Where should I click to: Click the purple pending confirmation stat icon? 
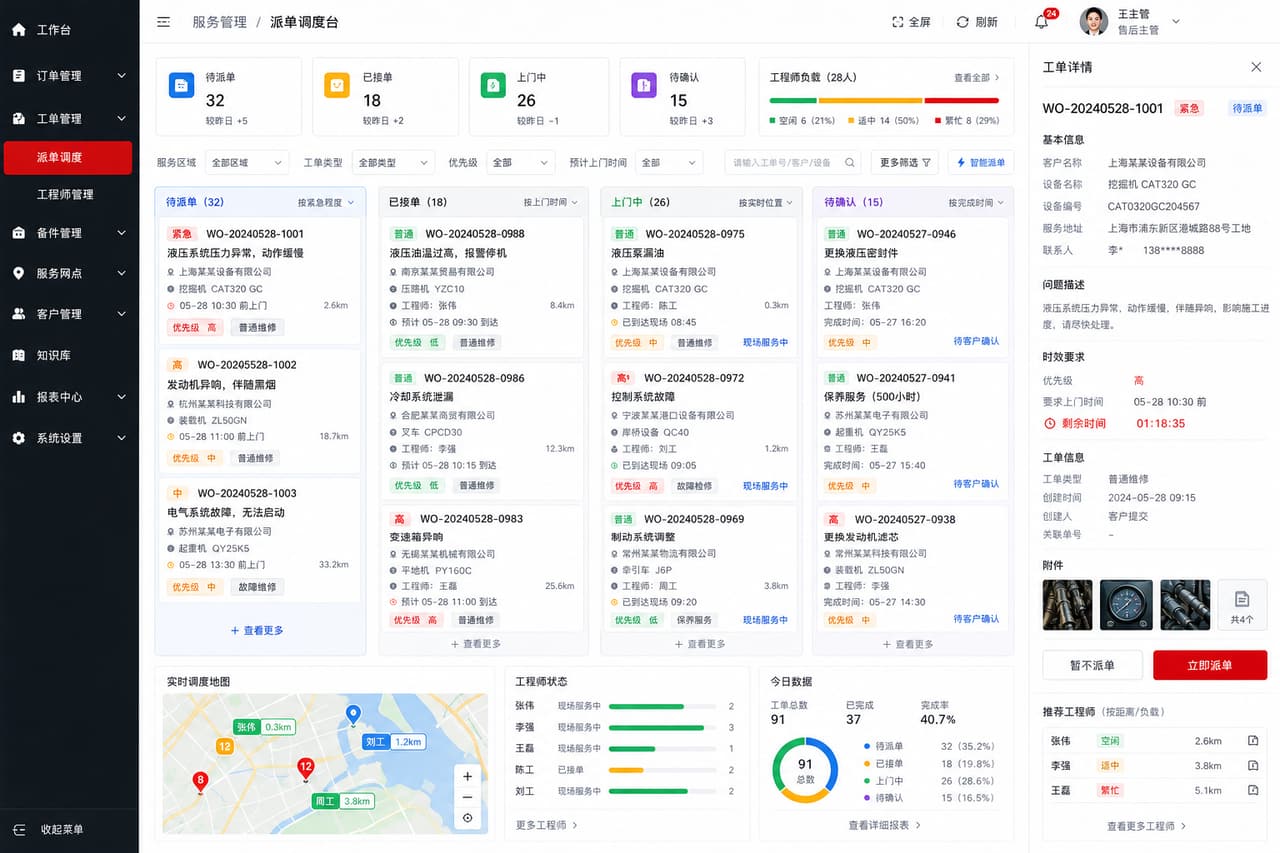(644, 85)
